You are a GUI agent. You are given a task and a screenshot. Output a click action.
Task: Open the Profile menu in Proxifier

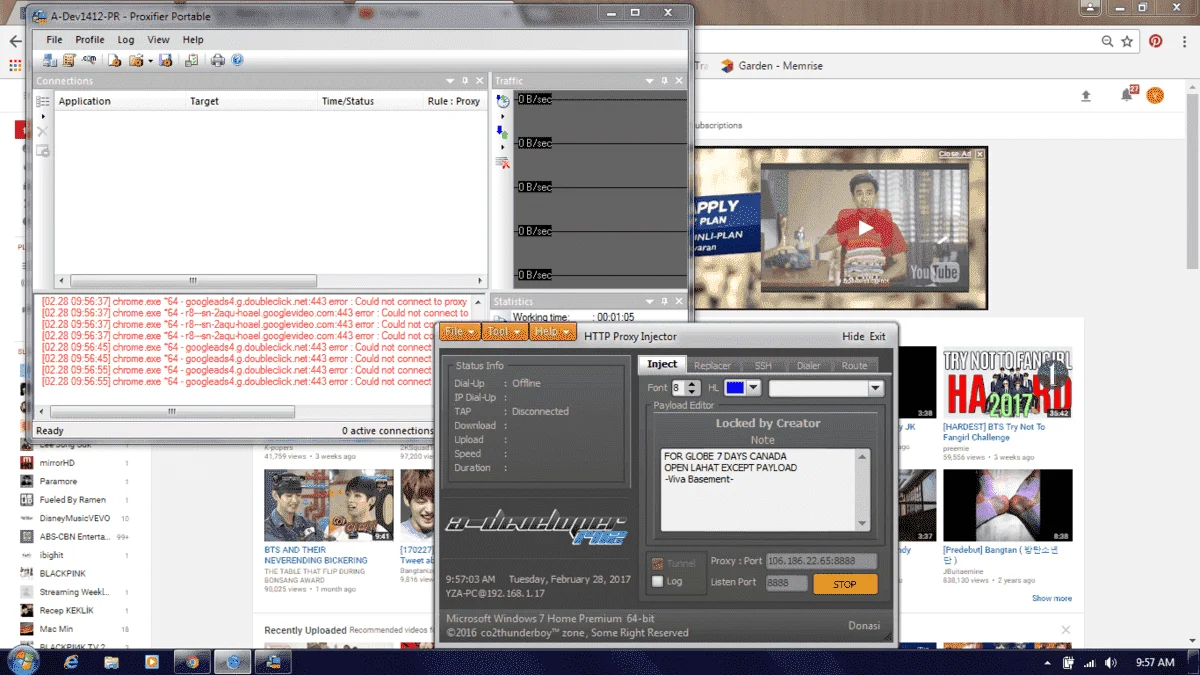90,40
